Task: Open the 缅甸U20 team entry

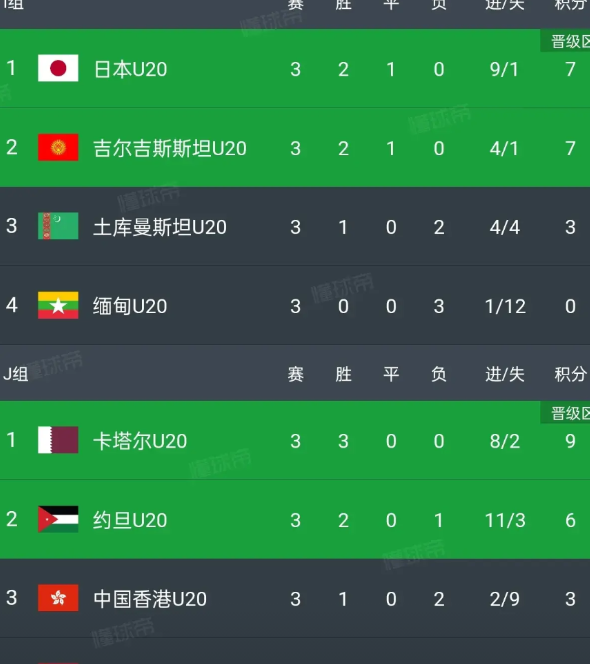Action: (130, 306)
